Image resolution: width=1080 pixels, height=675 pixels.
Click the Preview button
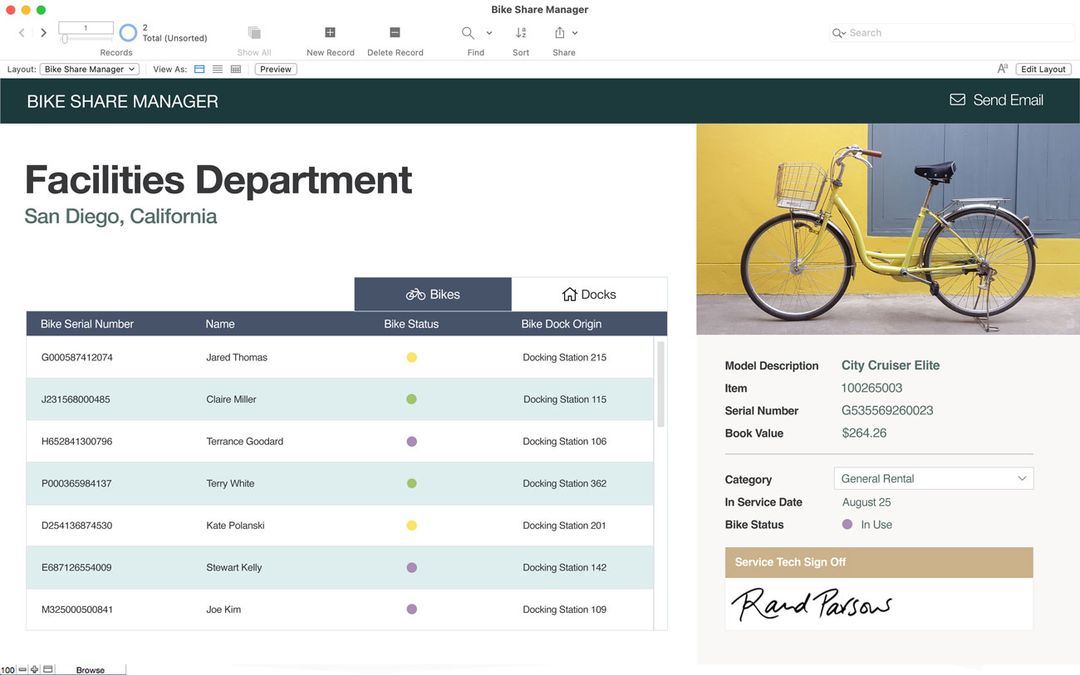coord(275,69)
